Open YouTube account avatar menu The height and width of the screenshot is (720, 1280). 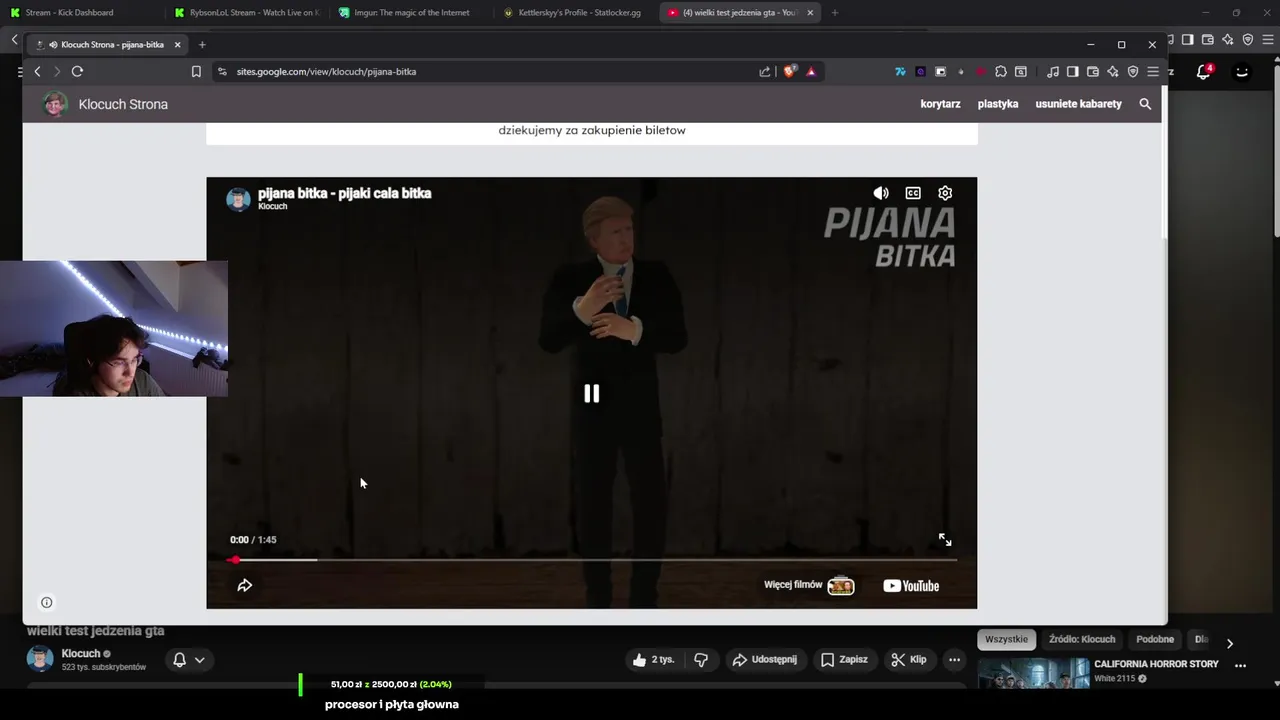coord(1242,72)
